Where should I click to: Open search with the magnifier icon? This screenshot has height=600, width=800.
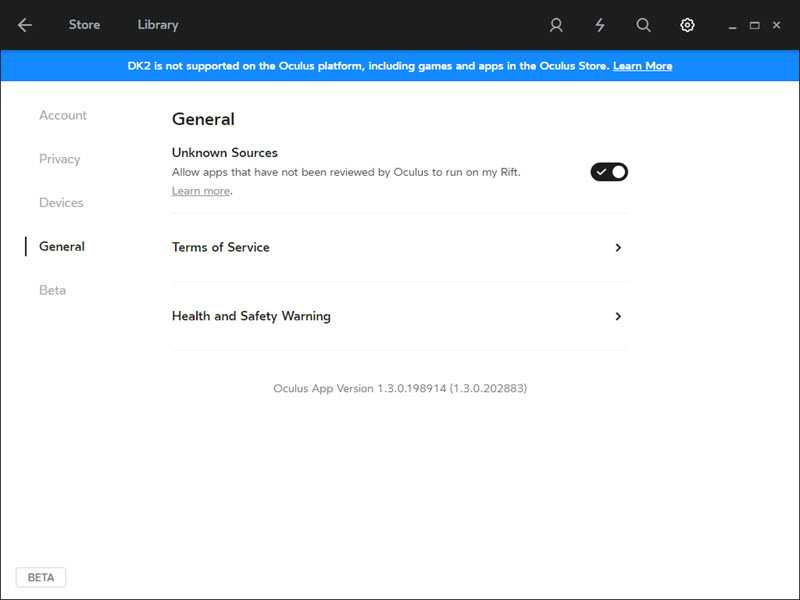(644, 25)
